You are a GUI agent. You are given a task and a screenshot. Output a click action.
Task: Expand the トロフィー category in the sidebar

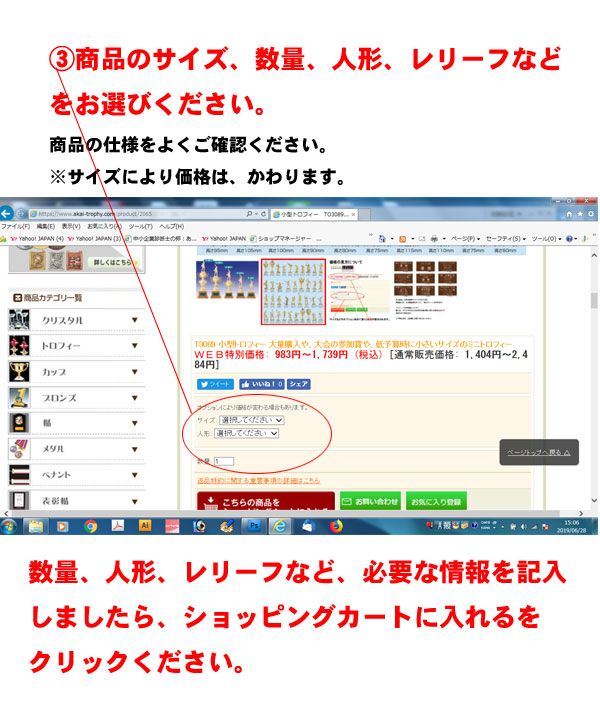tap(135, 346)
